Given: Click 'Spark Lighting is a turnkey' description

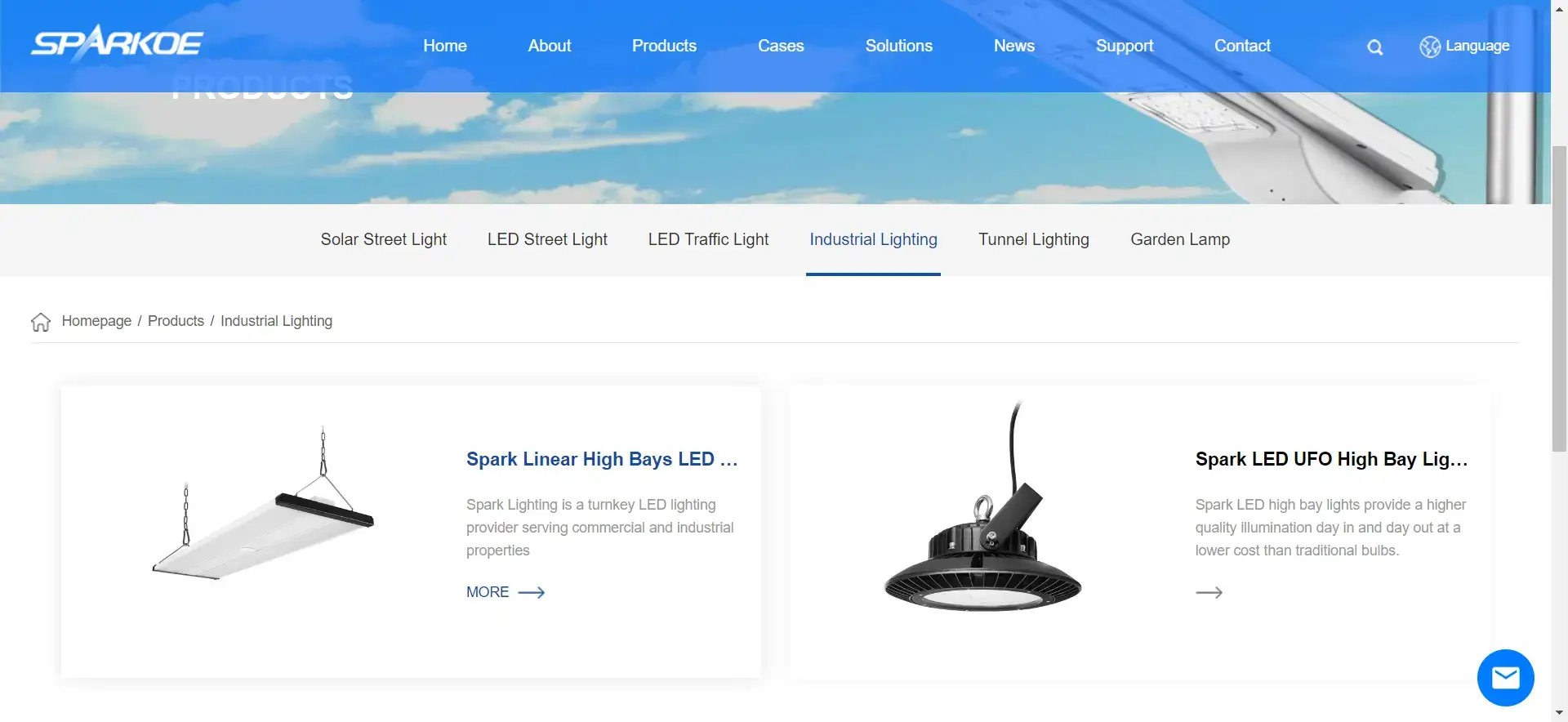Looking at the screenshot, I should coord(600,528).
